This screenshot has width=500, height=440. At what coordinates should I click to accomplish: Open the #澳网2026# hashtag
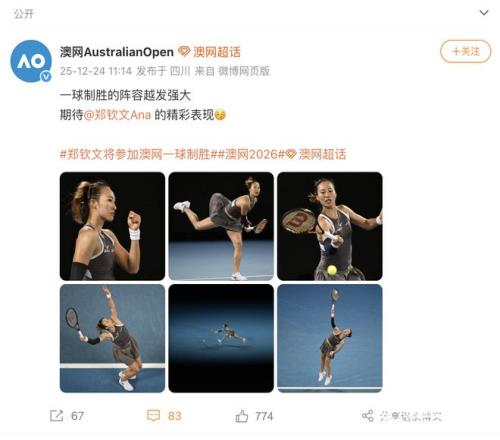click(x=251, y=154)
